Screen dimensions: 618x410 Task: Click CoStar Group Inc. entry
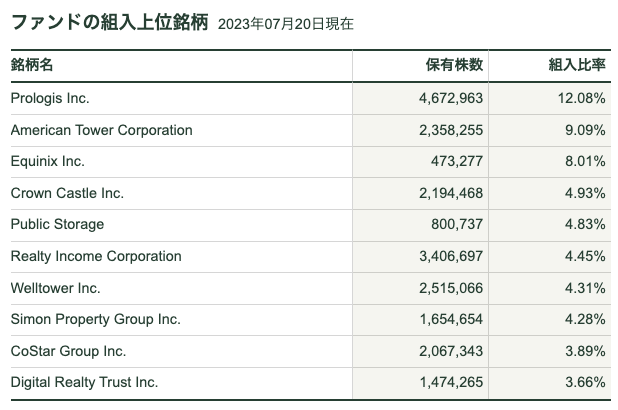(x=69, y=351)
